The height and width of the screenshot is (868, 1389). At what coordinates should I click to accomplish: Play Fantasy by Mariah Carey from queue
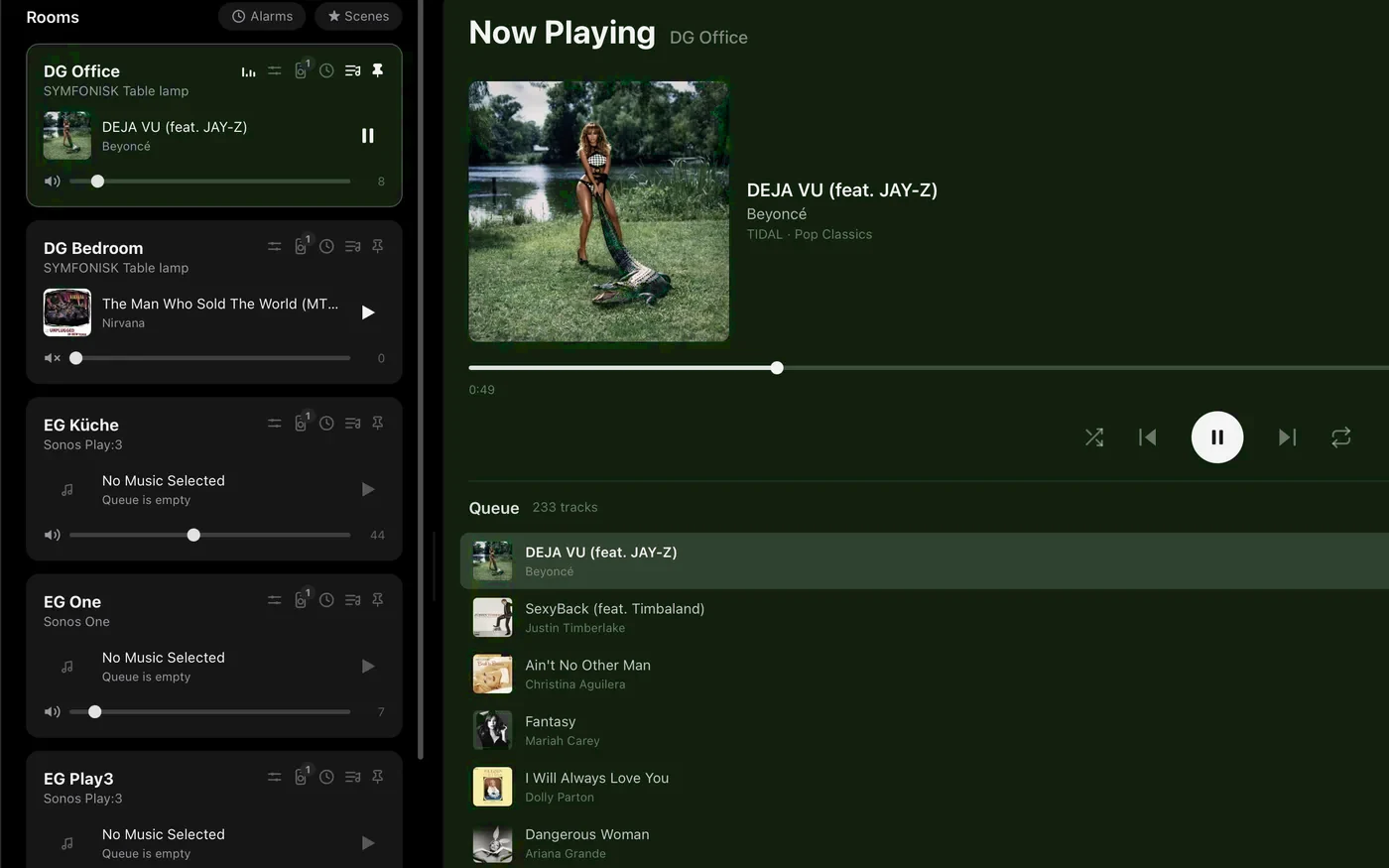(925, 730)
